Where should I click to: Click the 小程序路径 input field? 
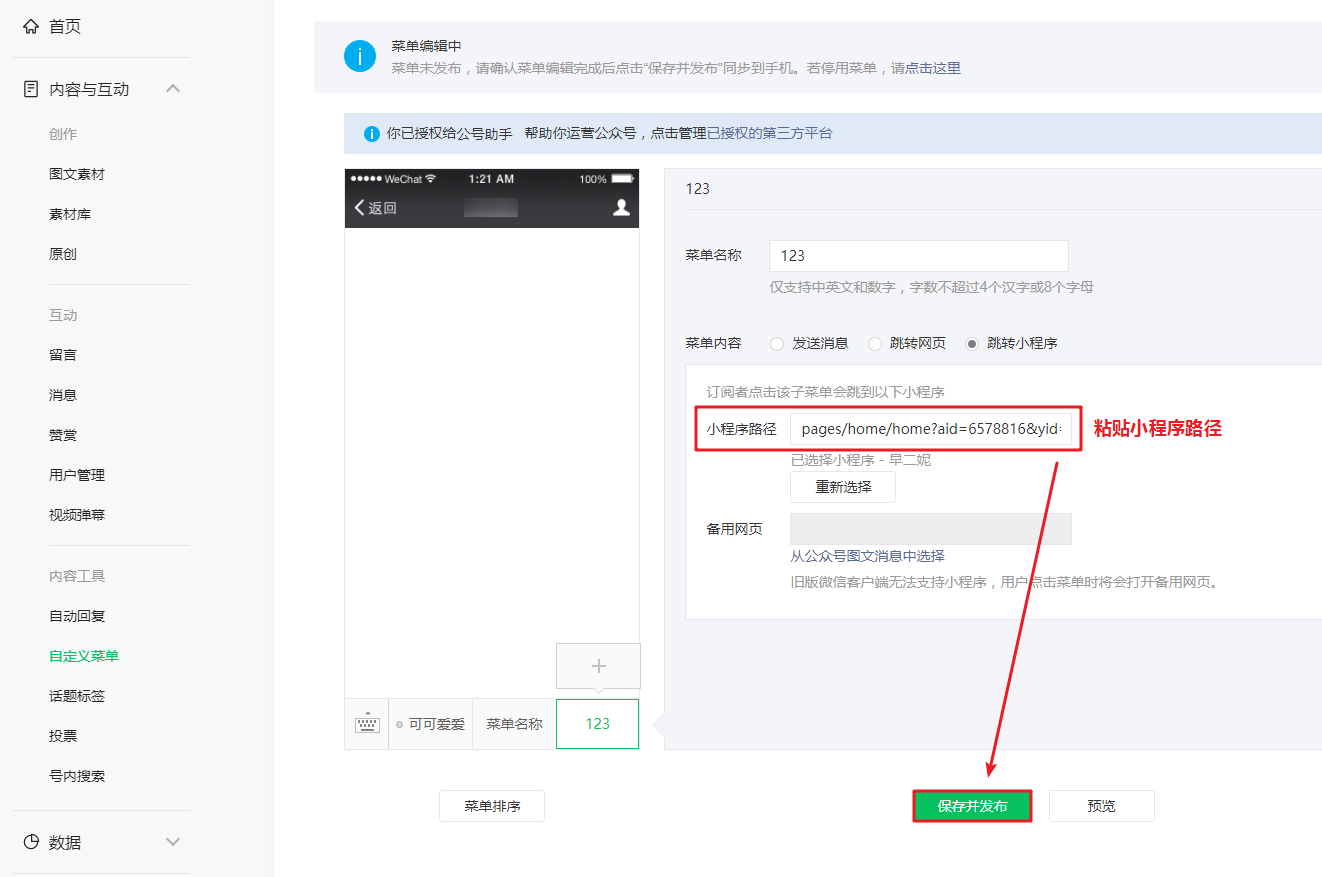[x=931, y=430]
